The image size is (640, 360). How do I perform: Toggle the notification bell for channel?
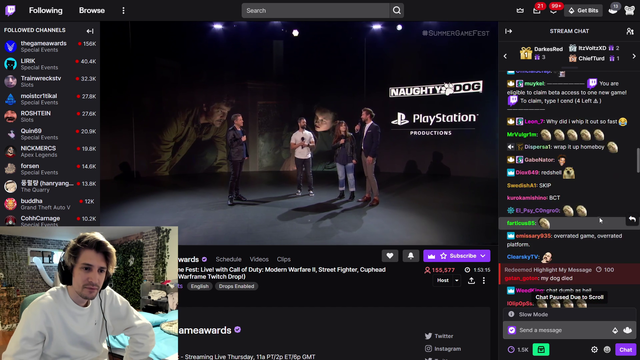click(411, 256)
